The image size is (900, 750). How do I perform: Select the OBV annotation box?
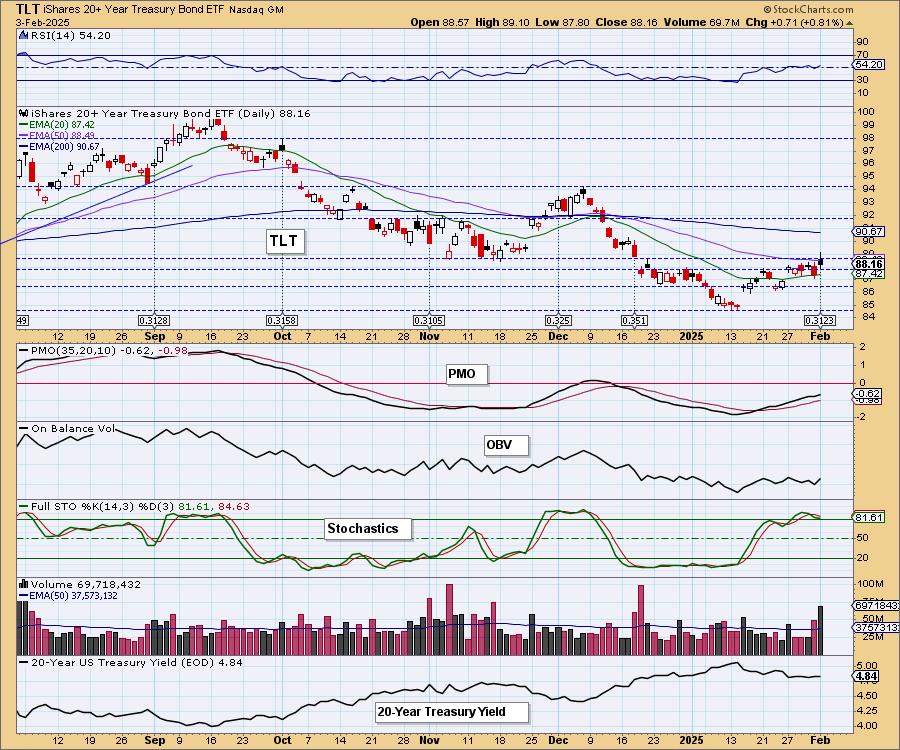click(x=506, y=445)
